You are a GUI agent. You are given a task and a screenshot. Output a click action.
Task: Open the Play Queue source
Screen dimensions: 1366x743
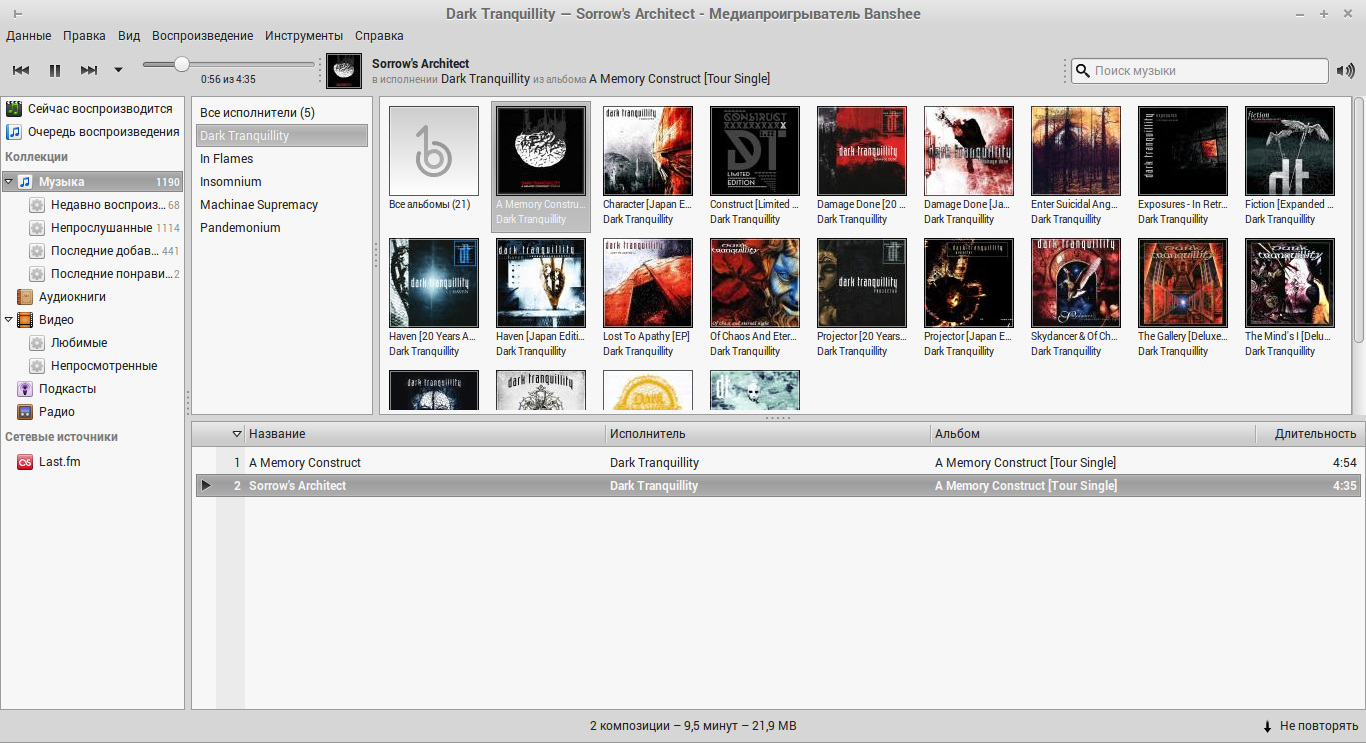103,132
